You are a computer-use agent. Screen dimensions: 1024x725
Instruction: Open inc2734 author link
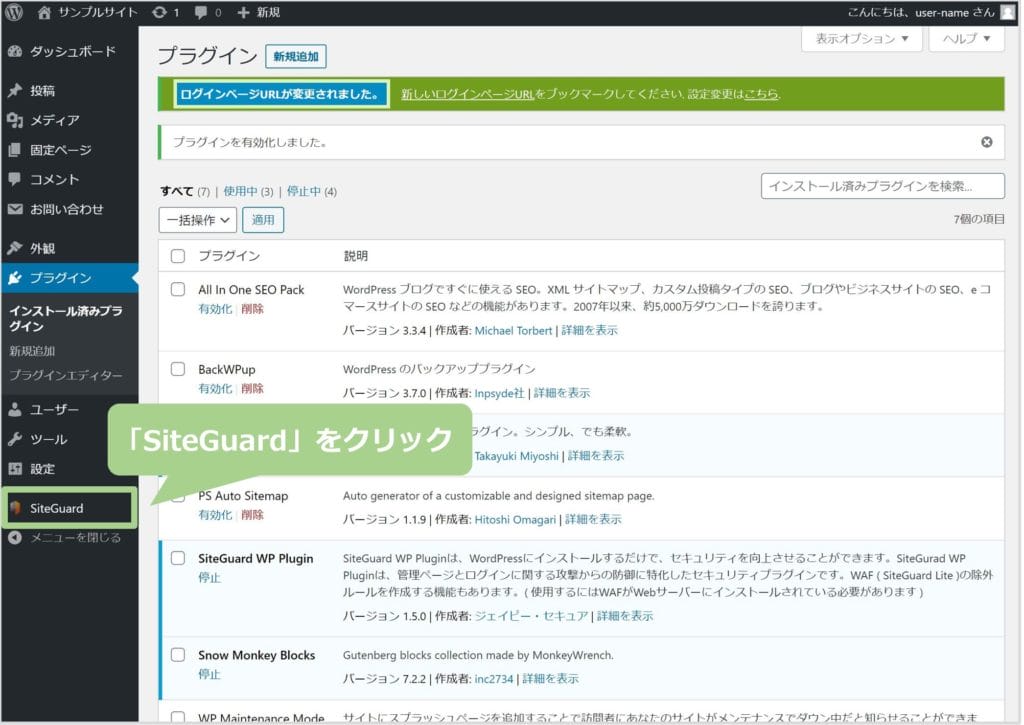point(494,679)
